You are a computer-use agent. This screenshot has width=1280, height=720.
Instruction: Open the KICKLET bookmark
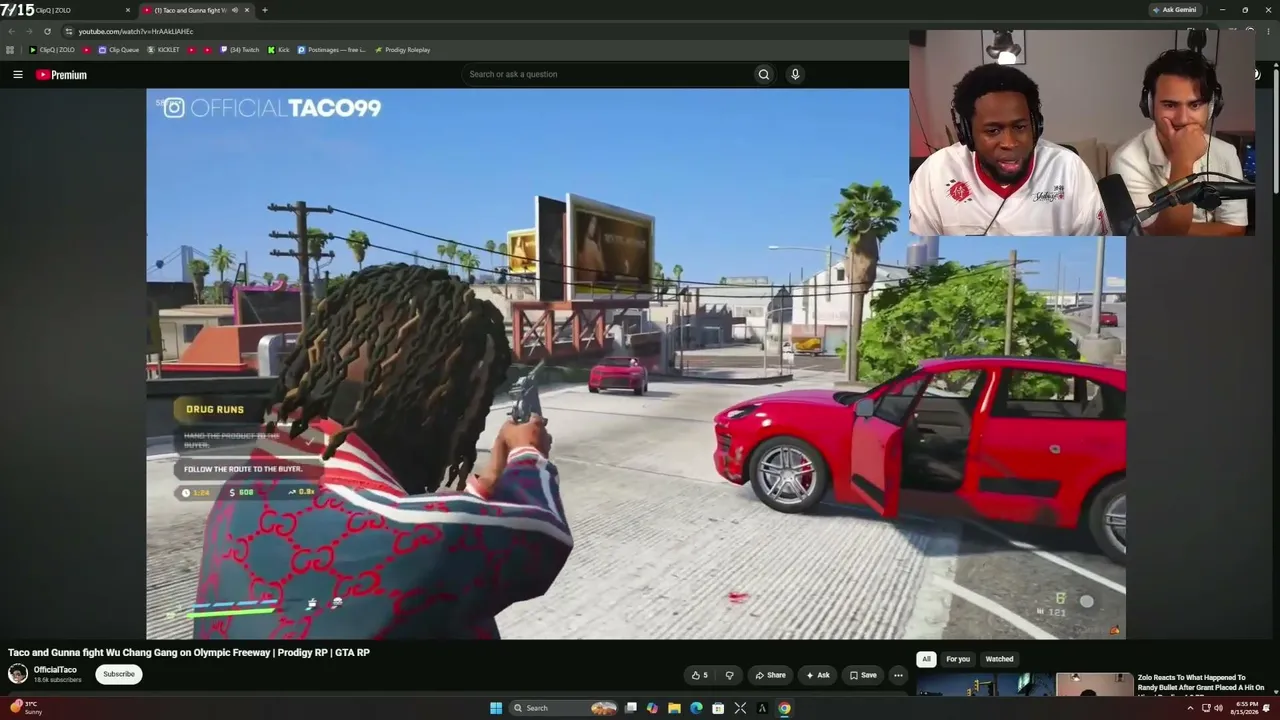tap(164, 50)
